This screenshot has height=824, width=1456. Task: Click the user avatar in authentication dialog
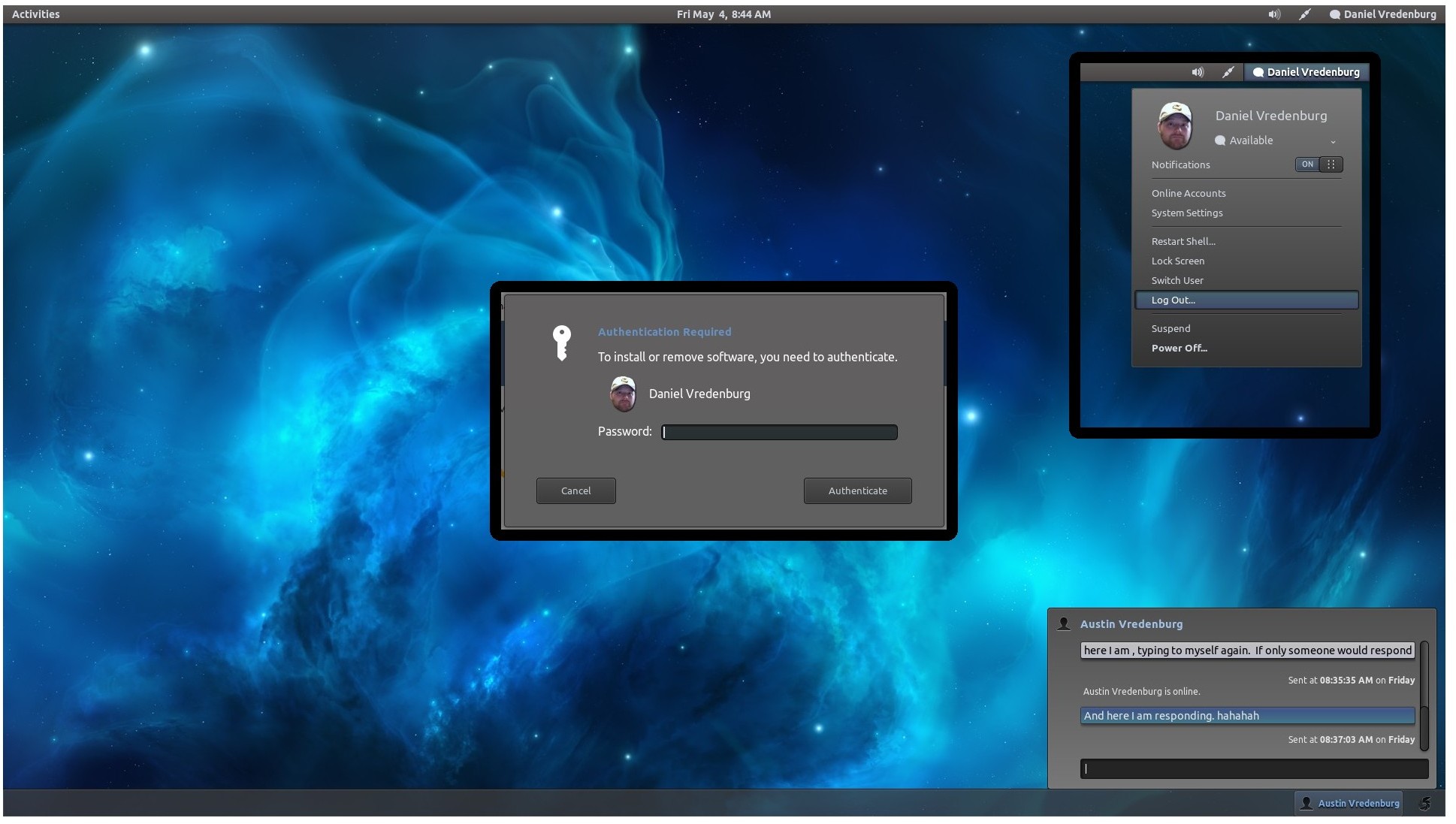pos(623,394)
